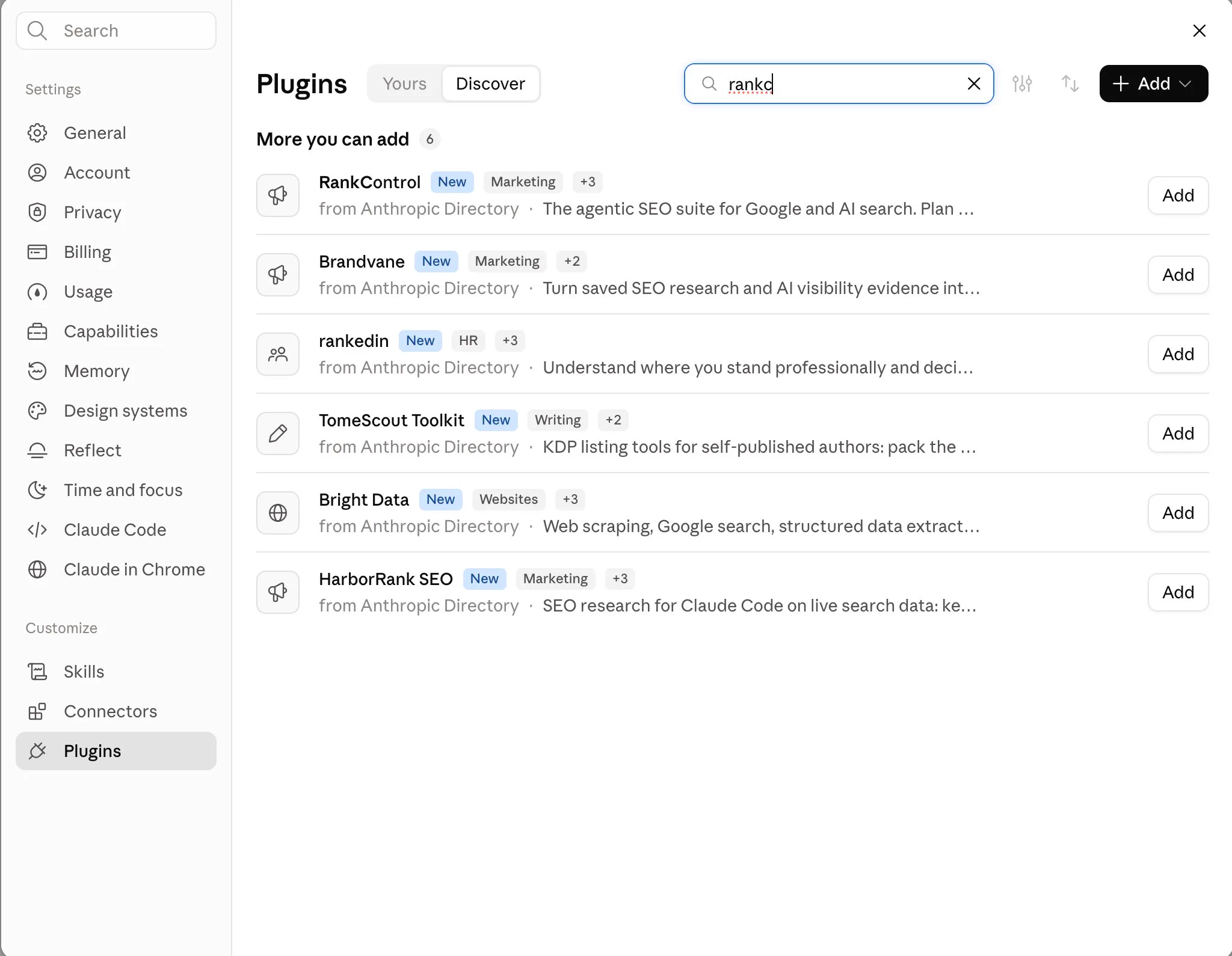
Task: Clear the plugin search text
Action: click(974, 84)
